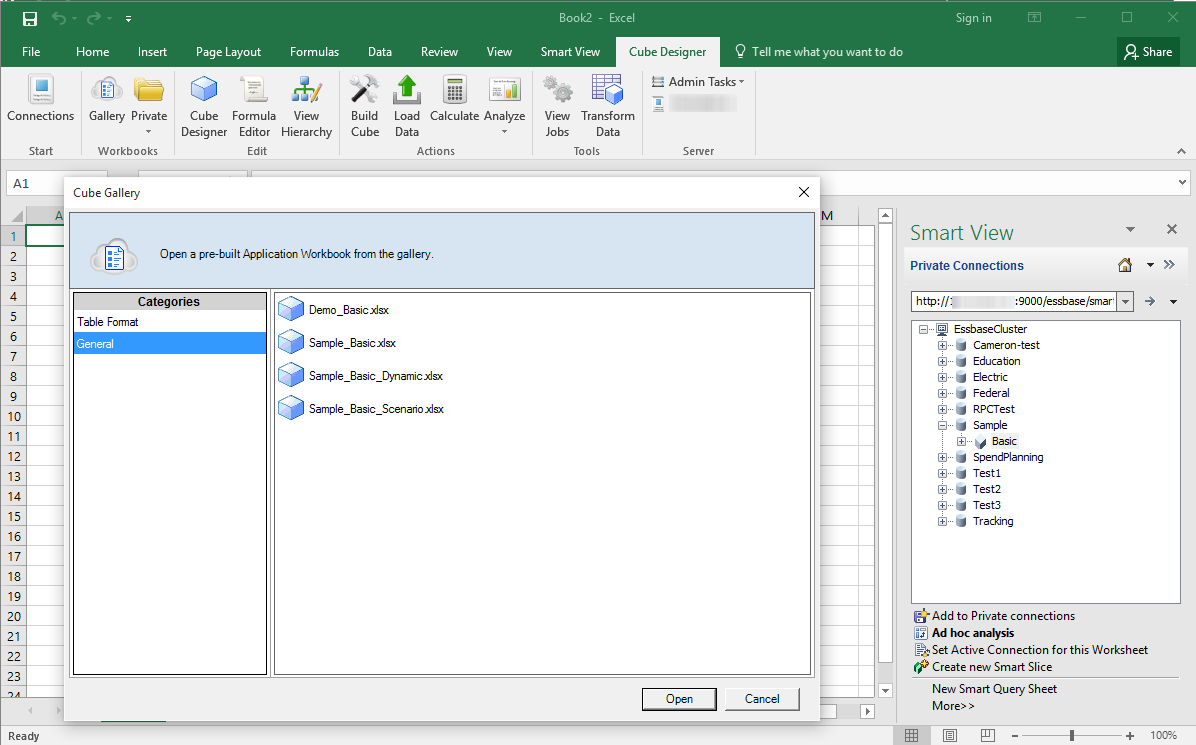Start Ad hoc analysis

coord(973,633)
